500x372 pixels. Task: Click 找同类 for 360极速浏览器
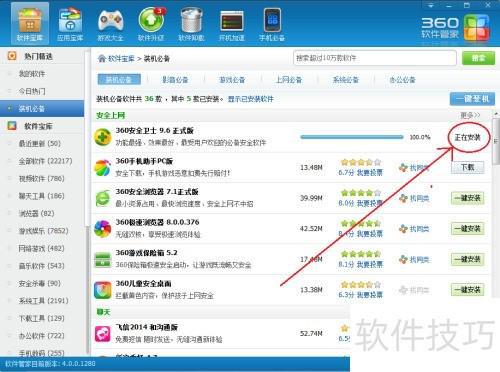coord(414,229)
